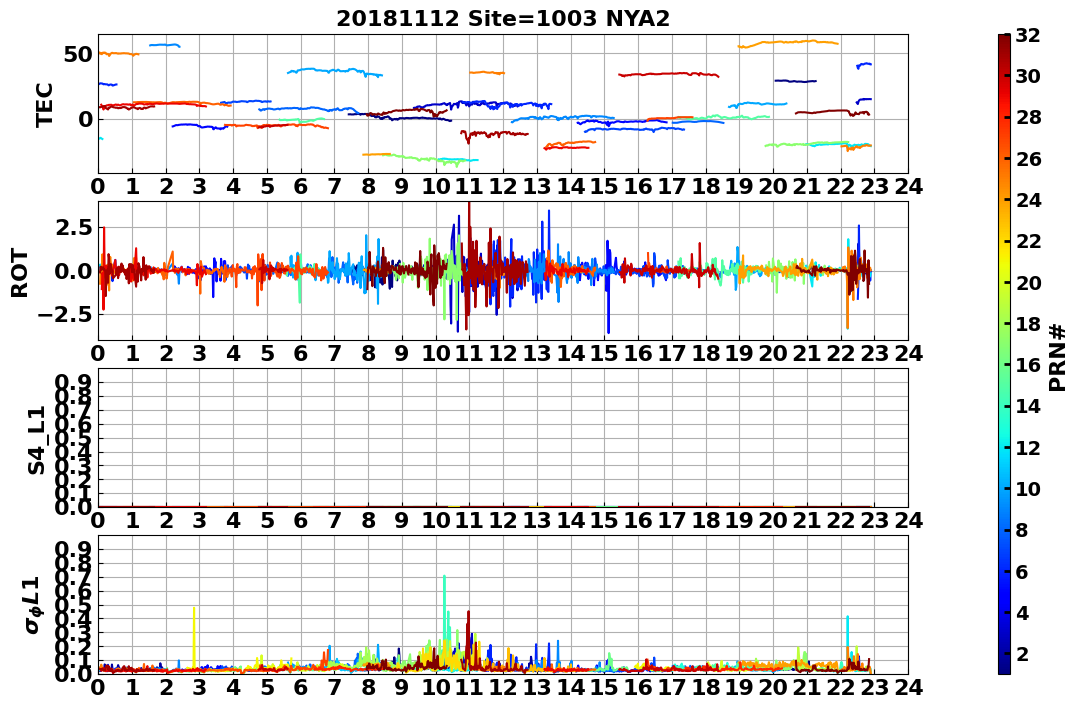Click the "6" tick on the PRN colorbar
Image resolution: width=1077 pixels, height=709 pixels.
tap(1023, 571)
